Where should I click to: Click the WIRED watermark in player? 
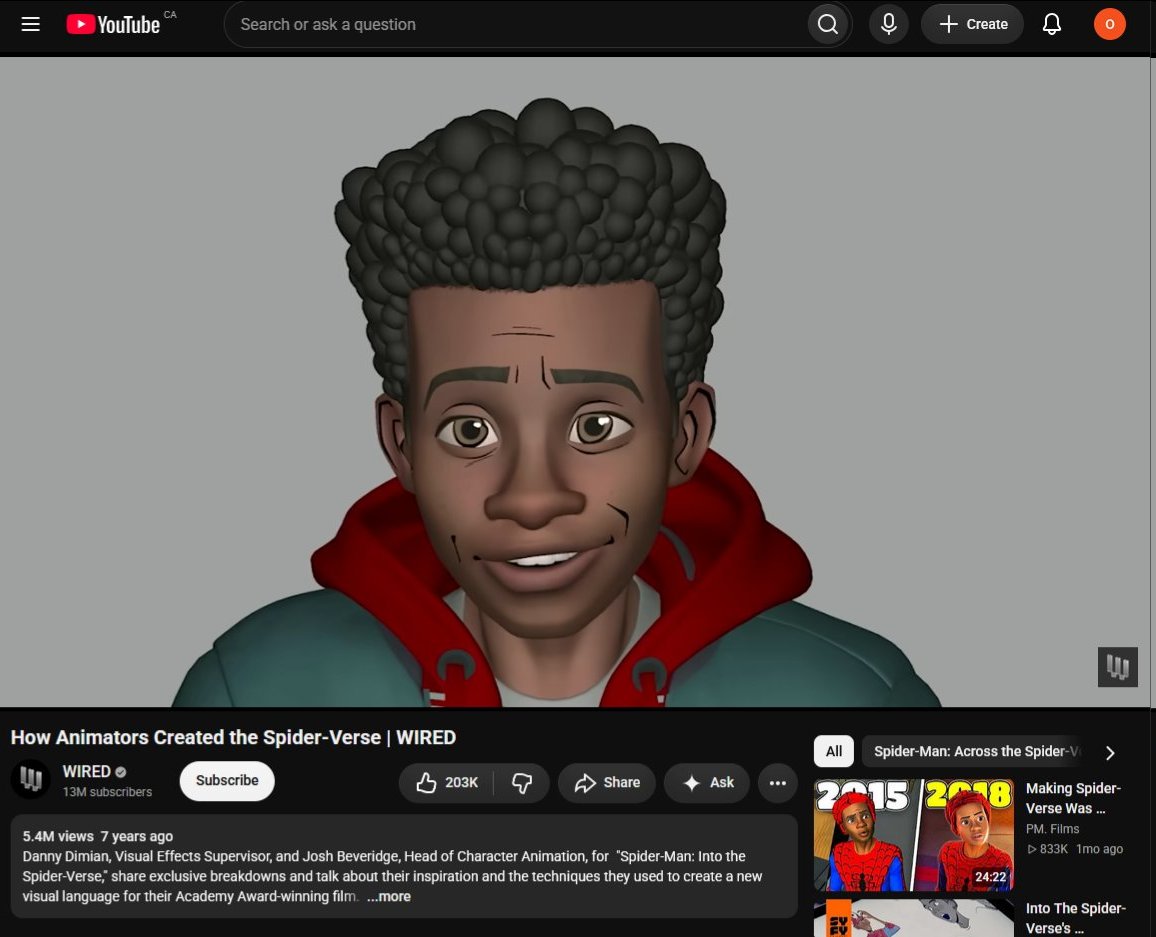[x=1117, y=667]
